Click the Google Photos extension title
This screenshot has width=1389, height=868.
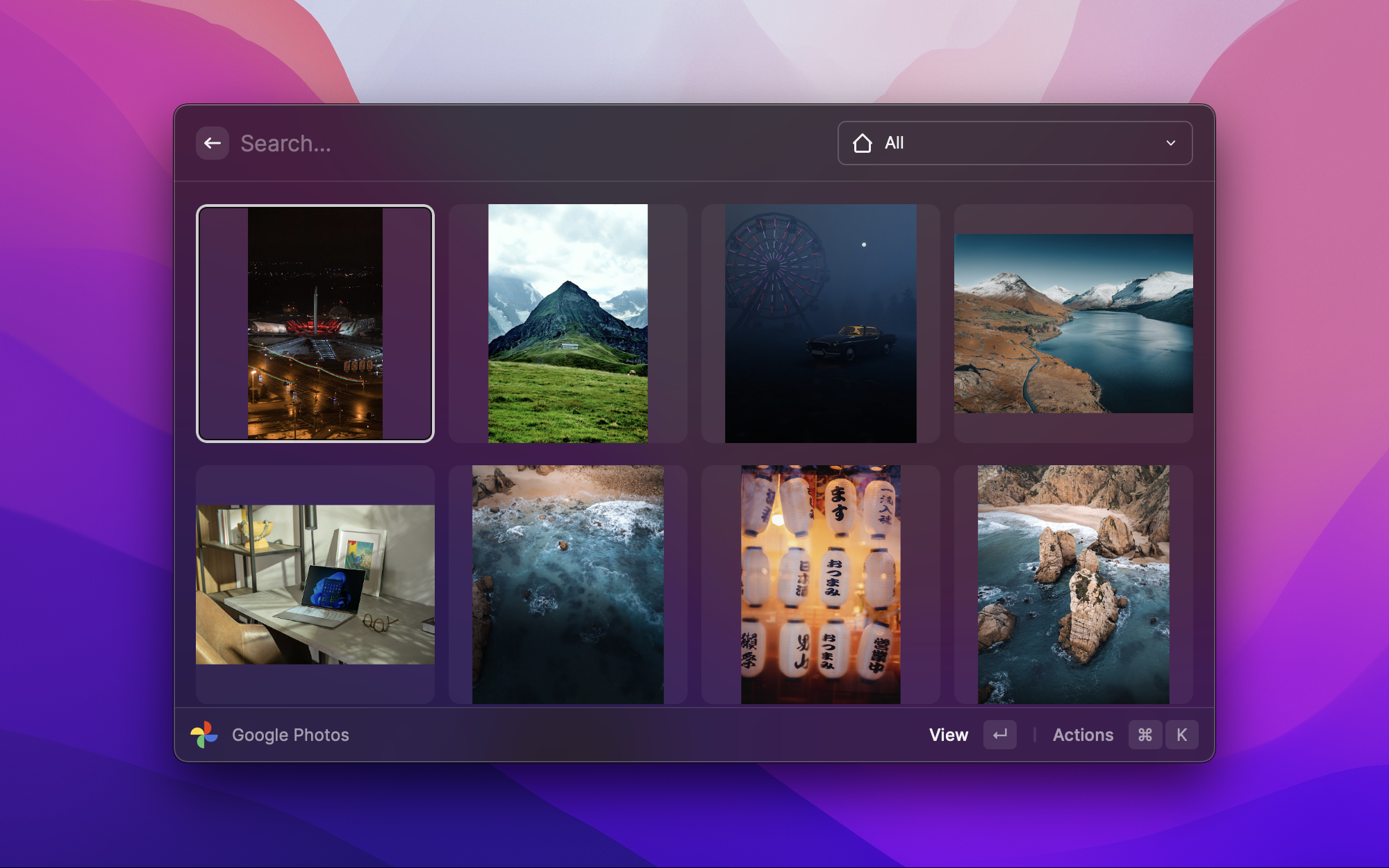pyautogui.click(x=290, y=735)
